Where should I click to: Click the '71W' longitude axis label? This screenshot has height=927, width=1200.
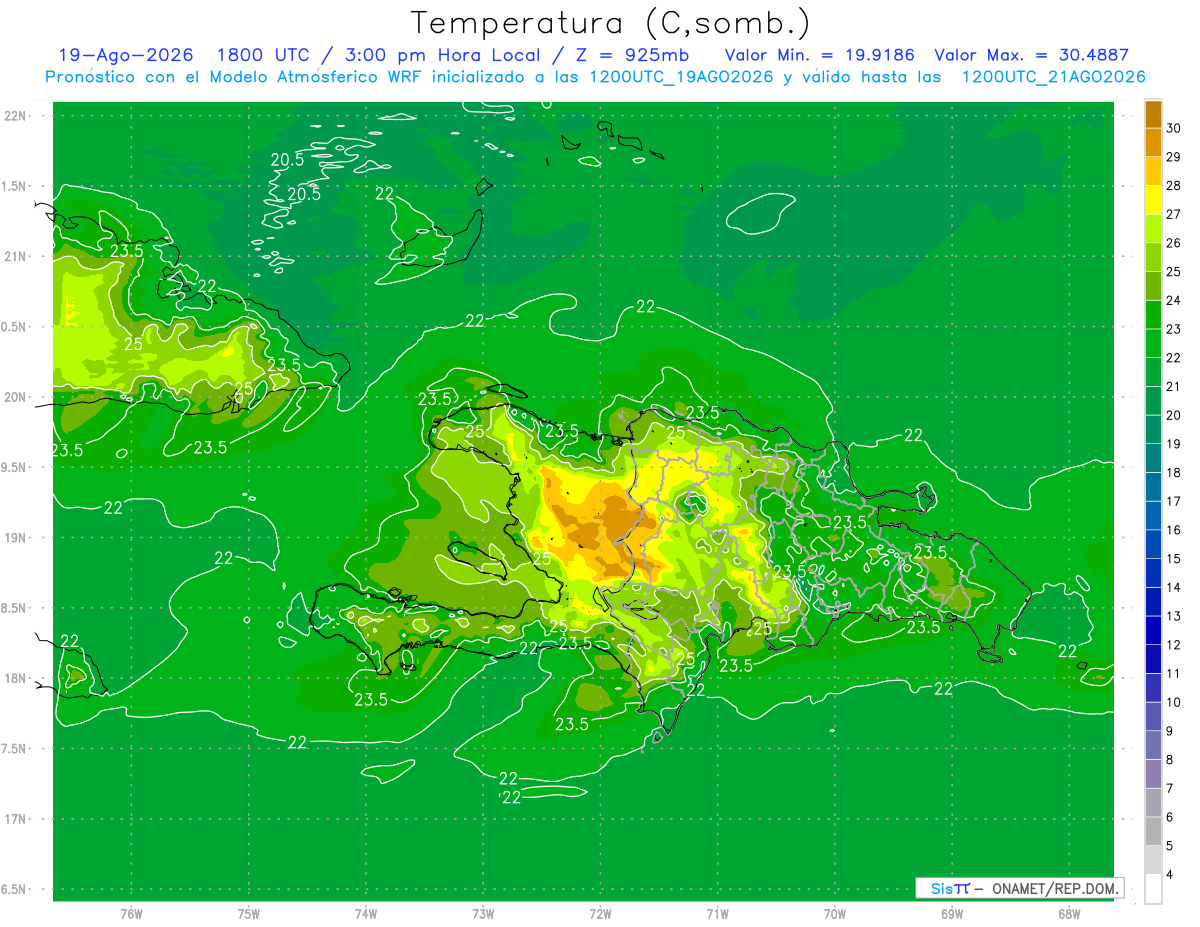(x=717, y=913)
